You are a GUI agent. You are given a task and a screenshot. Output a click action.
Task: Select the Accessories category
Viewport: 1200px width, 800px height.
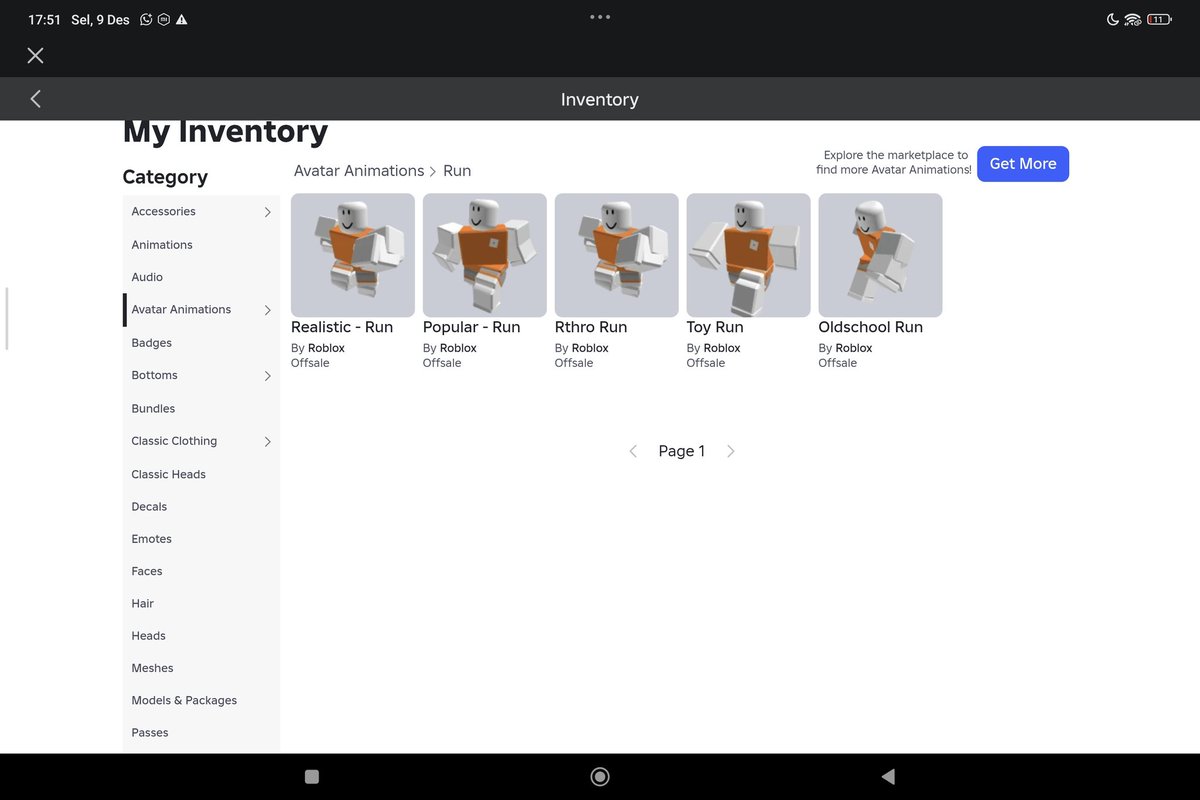click(201, 212)
